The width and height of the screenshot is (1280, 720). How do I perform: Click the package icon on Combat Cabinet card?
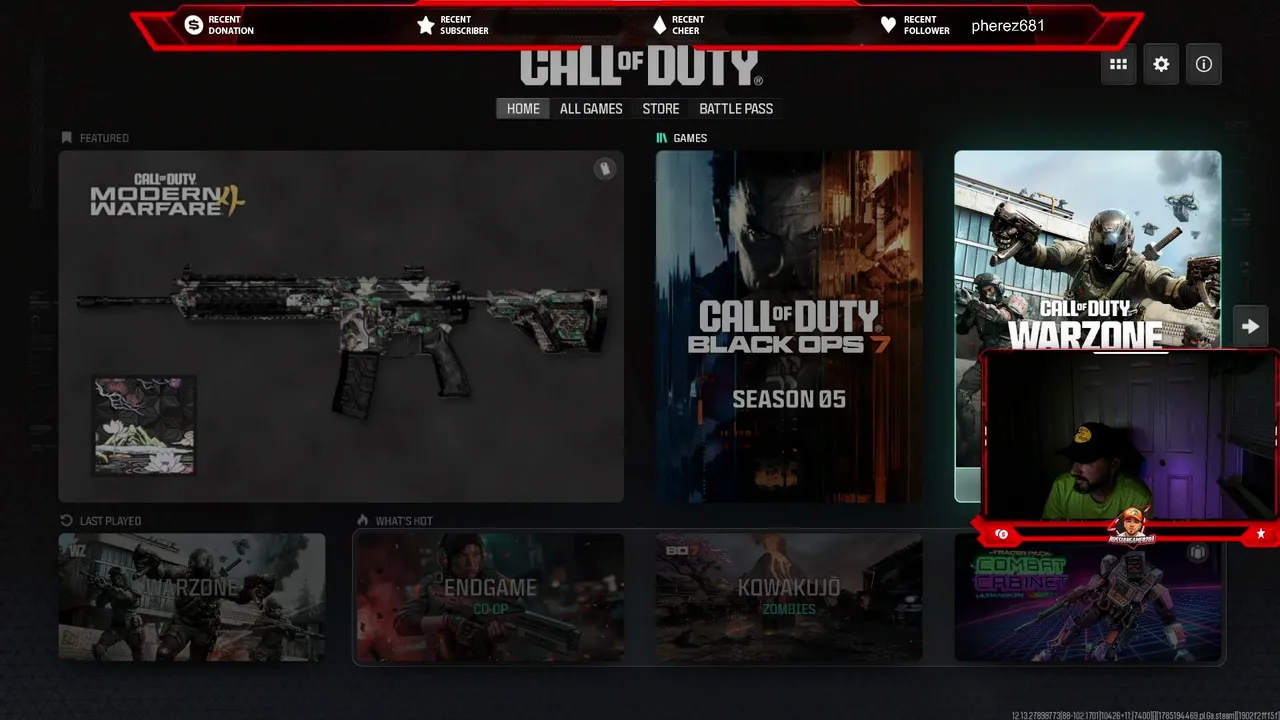click(x=1198, y=553)
